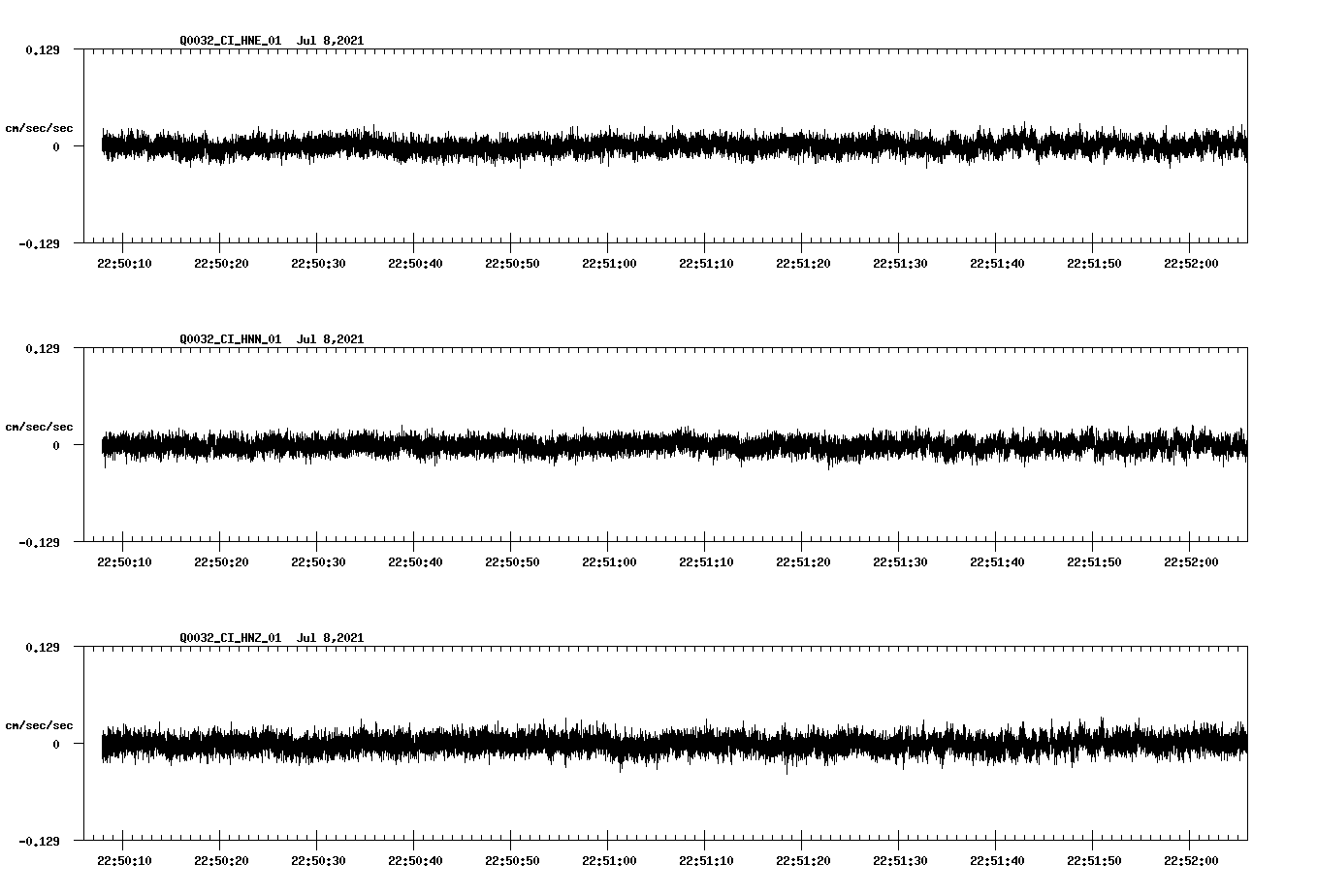Image resolution: width=1317 pixels, height=896 pixels.
Task: Select the cm/sec/sec unit label on top plot
Action: point(39,127)
